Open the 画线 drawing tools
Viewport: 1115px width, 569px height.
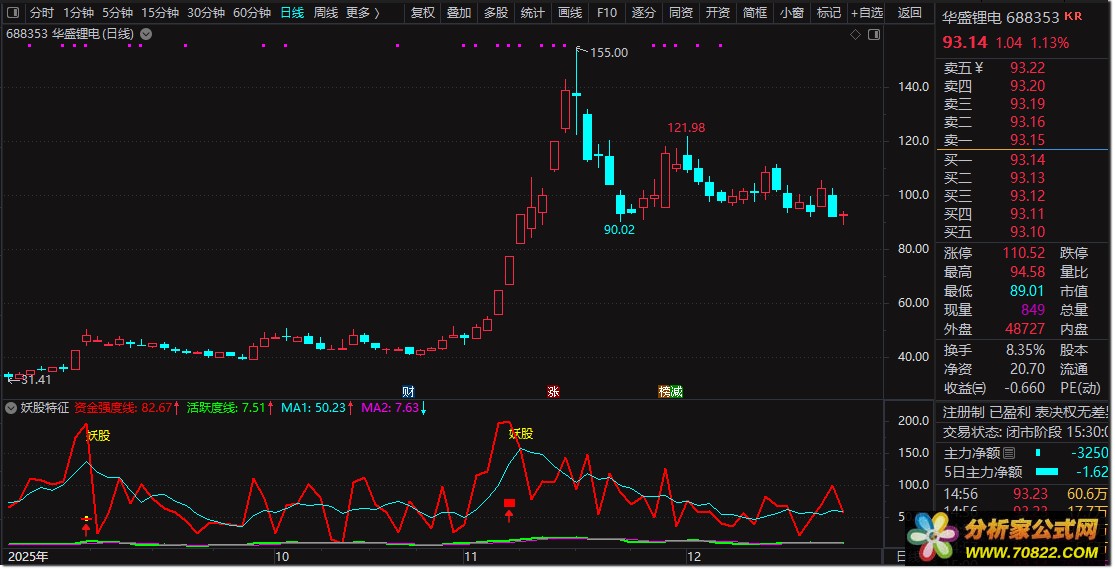point(569,13)
